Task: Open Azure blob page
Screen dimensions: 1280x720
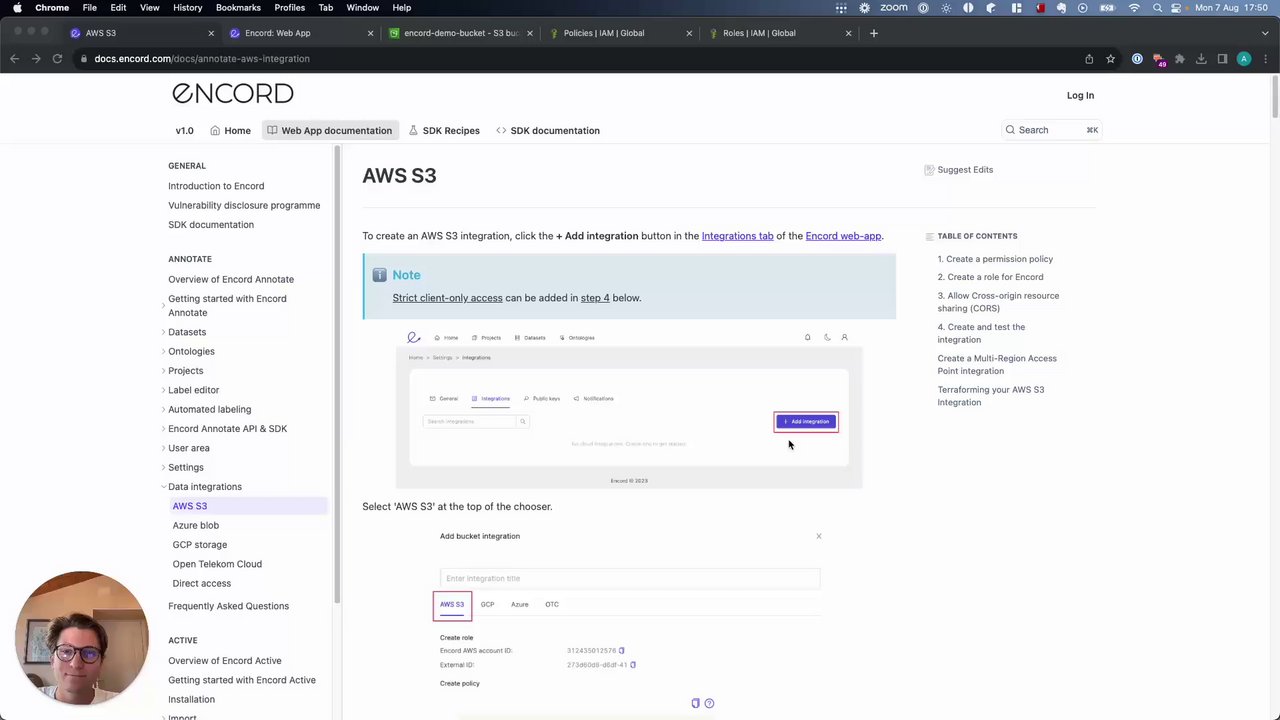Action: (195, 525)
